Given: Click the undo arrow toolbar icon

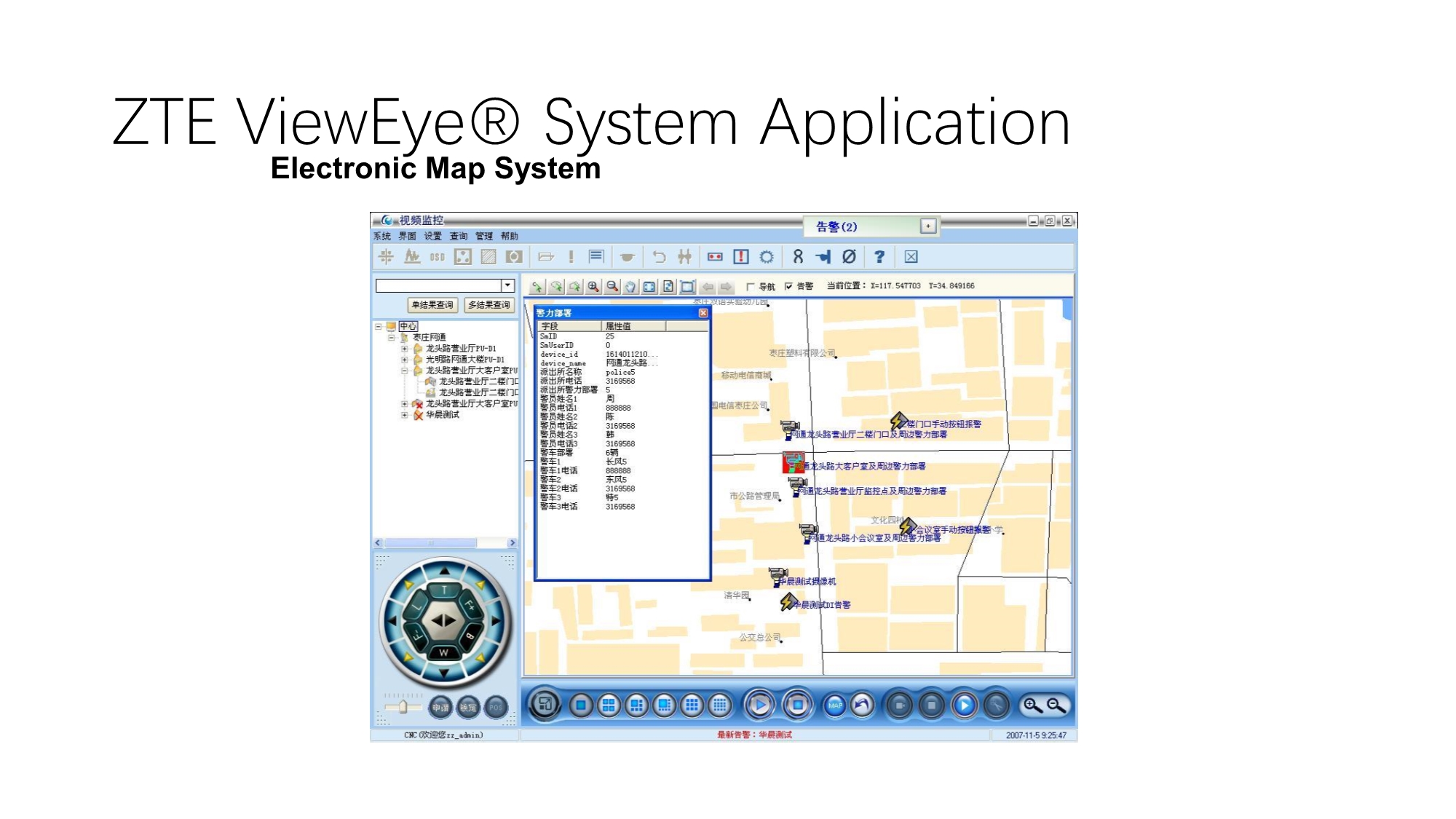Looking at the screenshot, I should coord(659,257).
